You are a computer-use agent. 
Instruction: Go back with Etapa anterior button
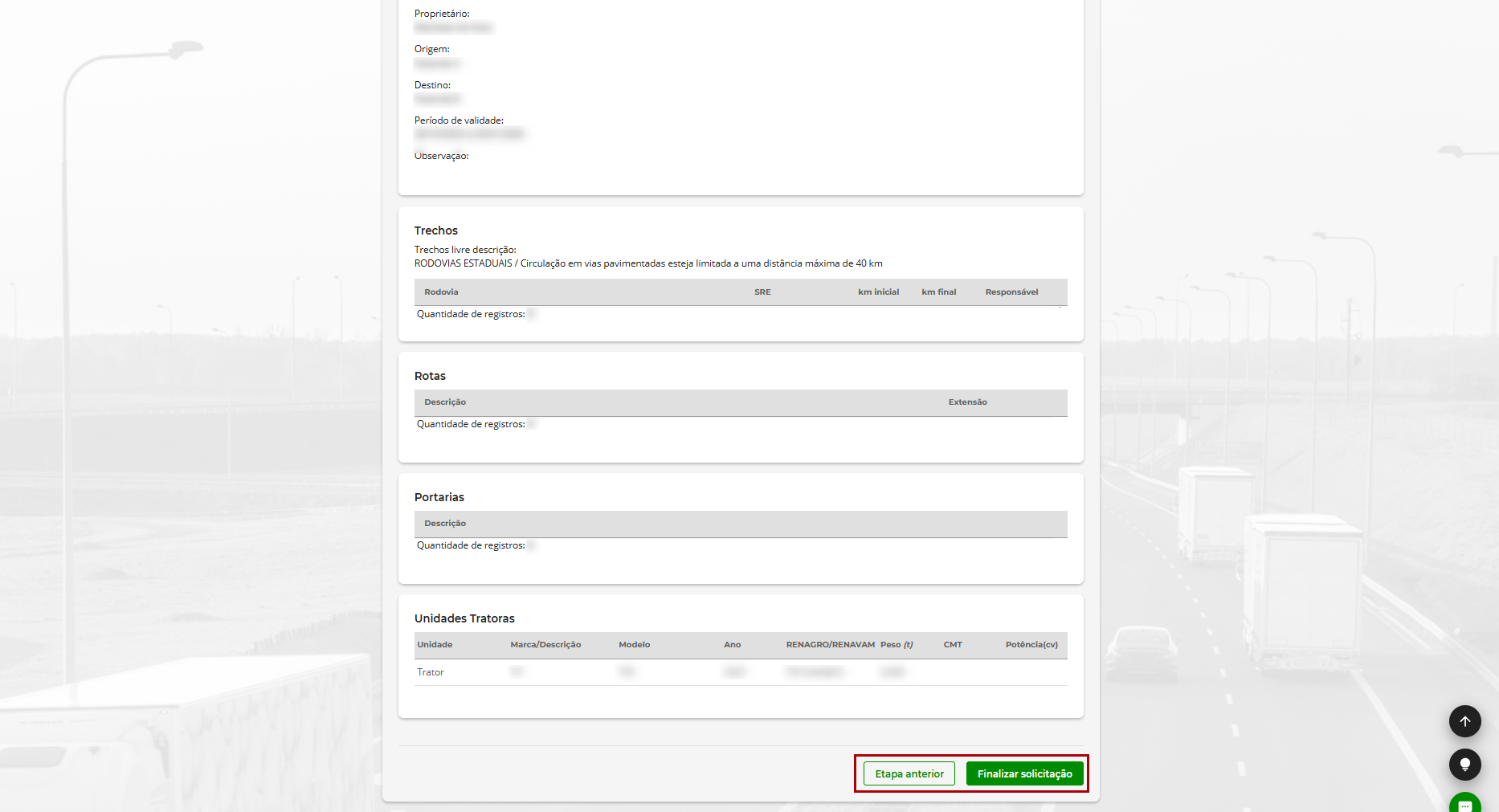(909, 773)
